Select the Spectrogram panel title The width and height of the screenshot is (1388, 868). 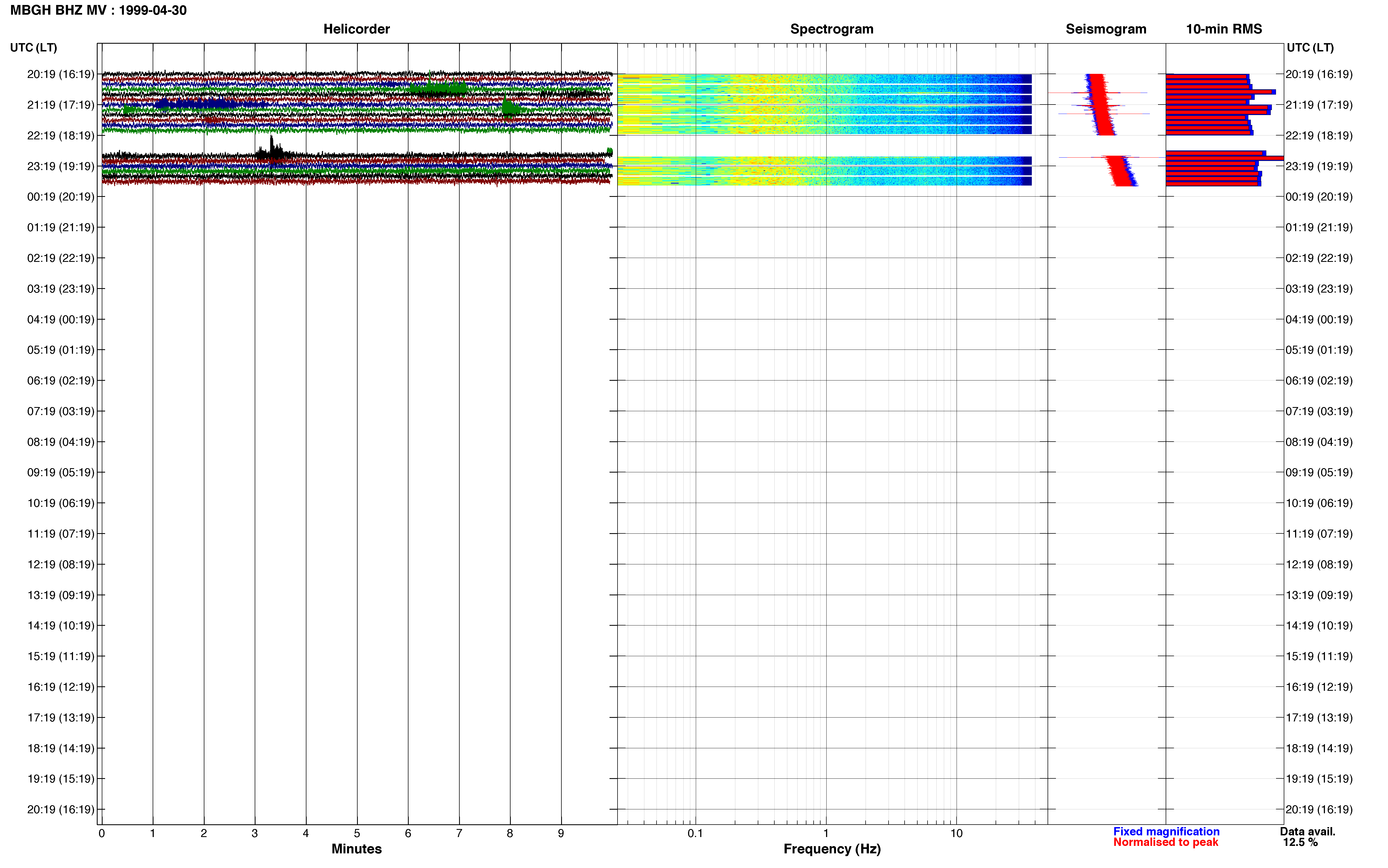coord(832,29)
